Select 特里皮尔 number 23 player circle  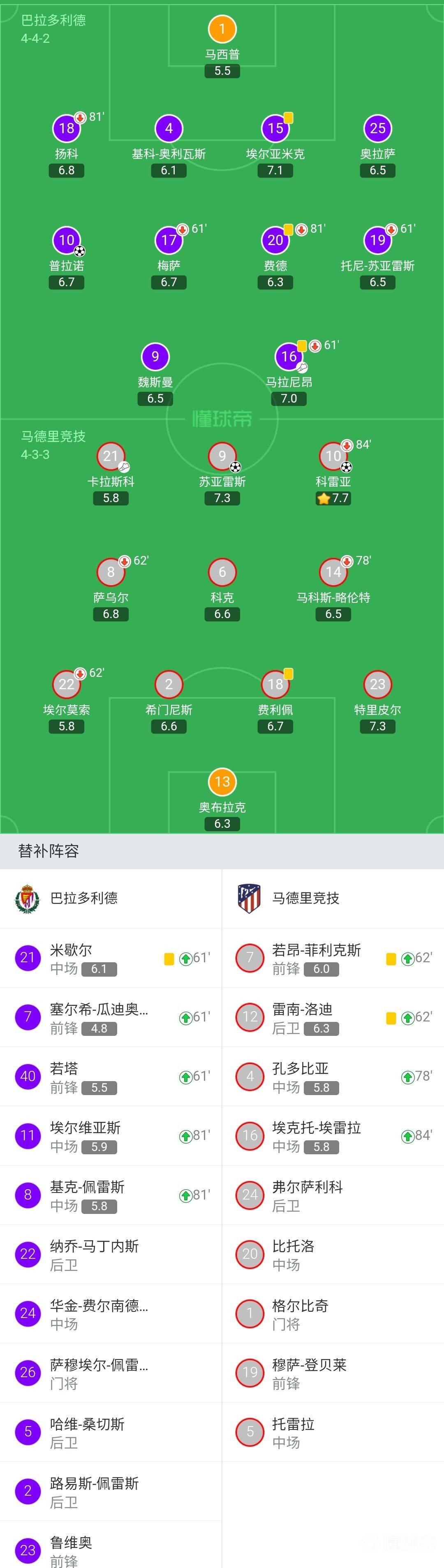[378, 684]
